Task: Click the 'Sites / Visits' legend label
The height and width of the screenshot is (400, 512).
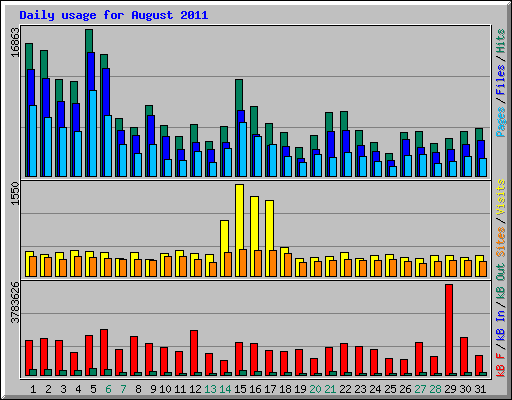Action: [501, 218]
